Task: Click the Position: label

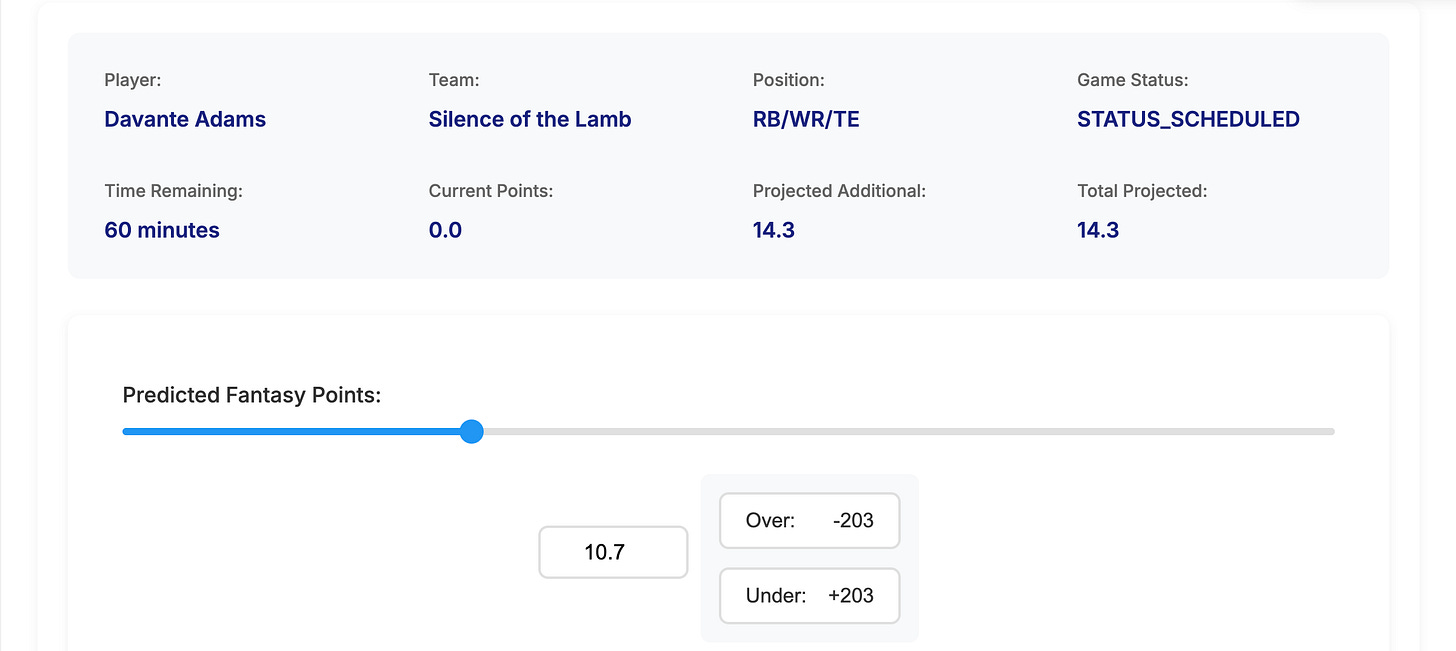Action: (x=789, y=80)
